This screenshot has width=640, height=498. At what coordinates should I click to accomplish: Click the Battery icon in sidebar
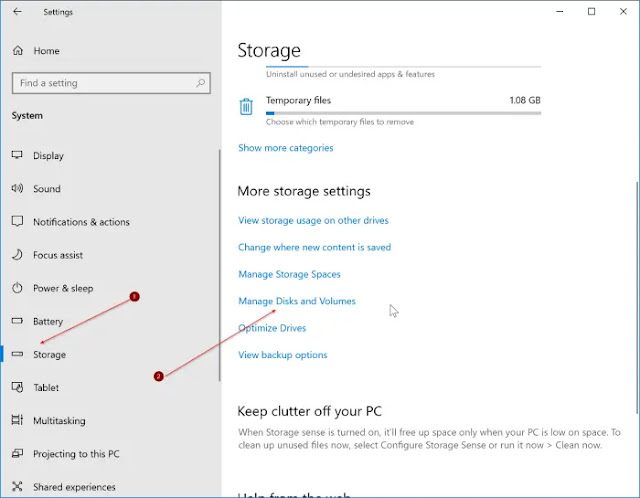[x=17, y=321]
